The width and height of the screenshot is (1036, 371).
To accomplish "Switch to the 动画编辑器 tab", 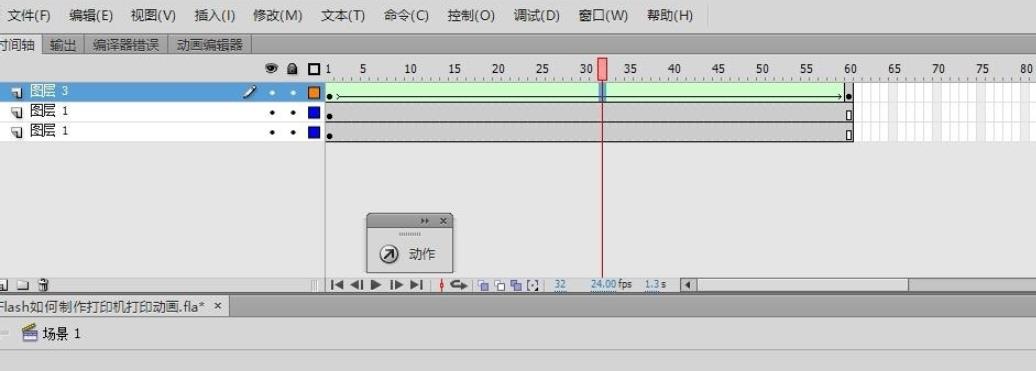I will tap(209, 45).
